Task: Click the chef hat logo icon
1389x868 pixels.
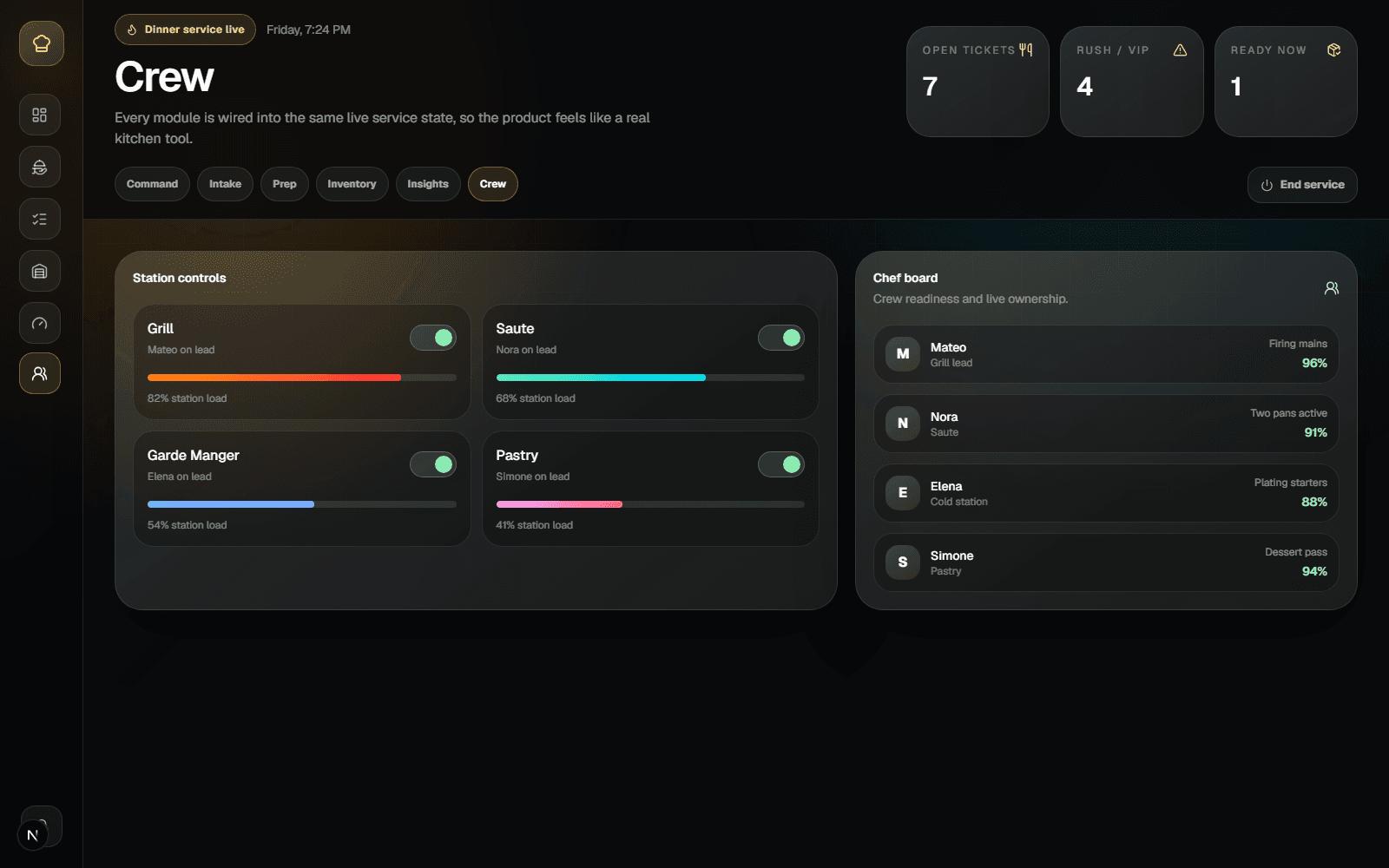Action: tap(41, 43)
